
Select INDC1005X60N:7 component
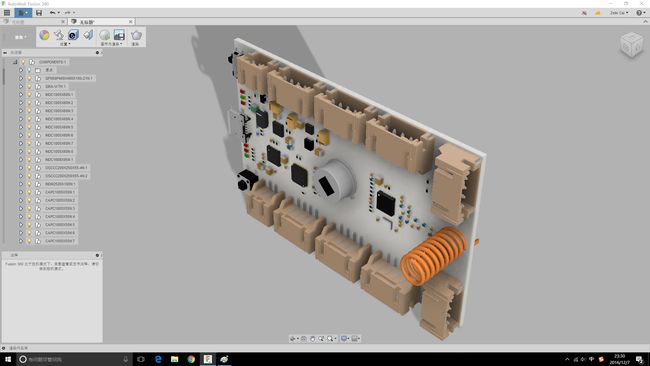point(59,143)
